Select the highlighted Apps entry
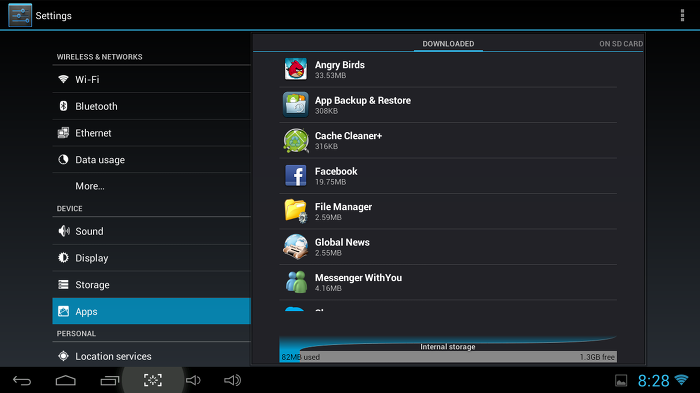The height and width of the screenshot is (393, 700). tap(151, 311)
